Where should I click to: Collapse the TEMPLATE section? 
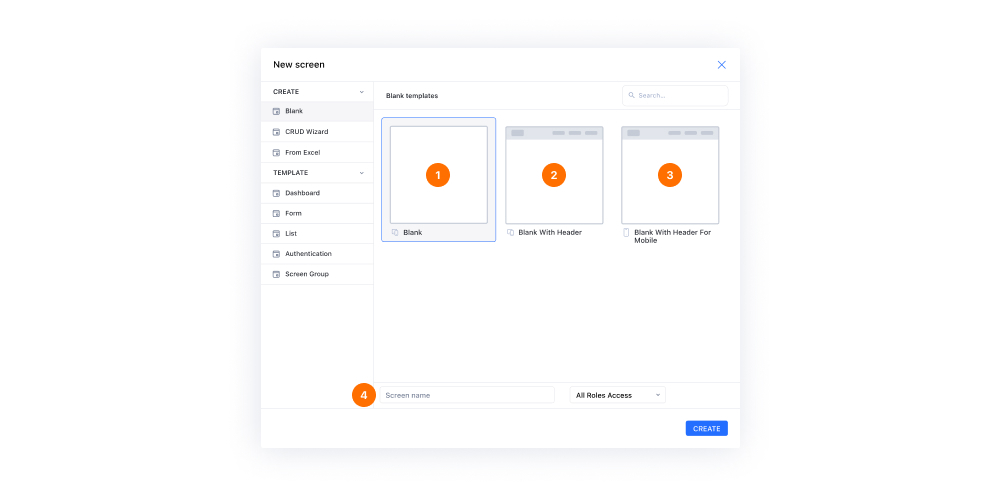362,173
